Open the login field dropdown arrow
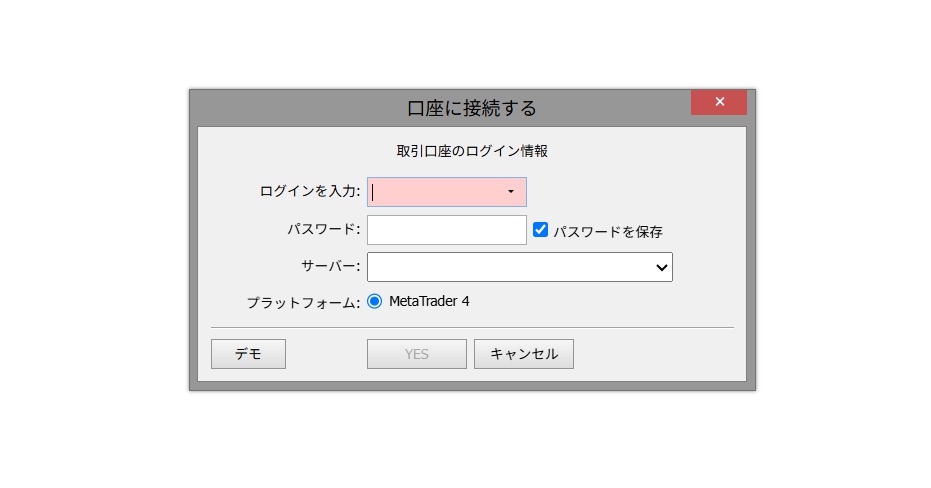Viewport: 931px width, 488px height. [x=510, y=192]
